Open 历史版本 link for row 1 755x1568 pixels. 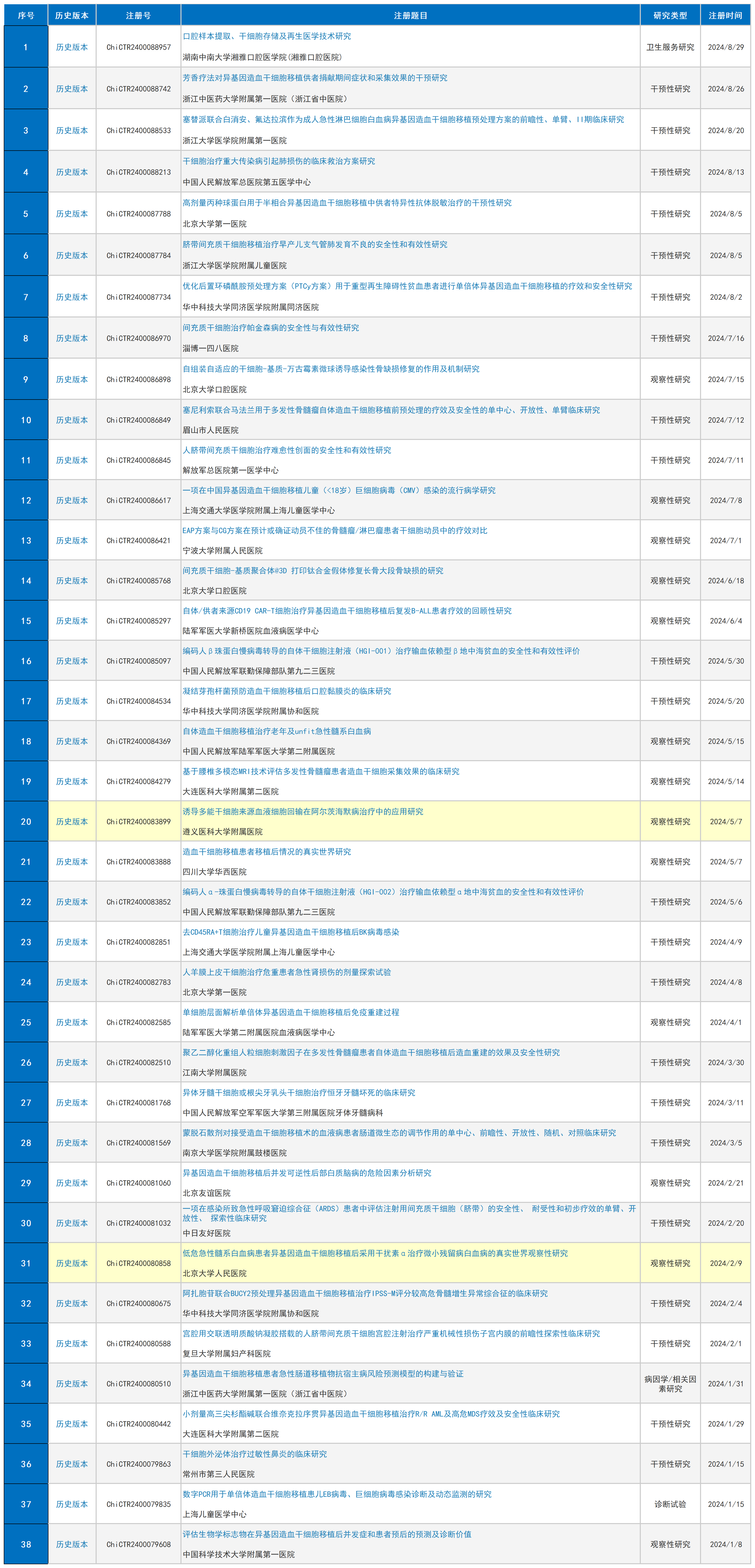click(x=72, y=47)
